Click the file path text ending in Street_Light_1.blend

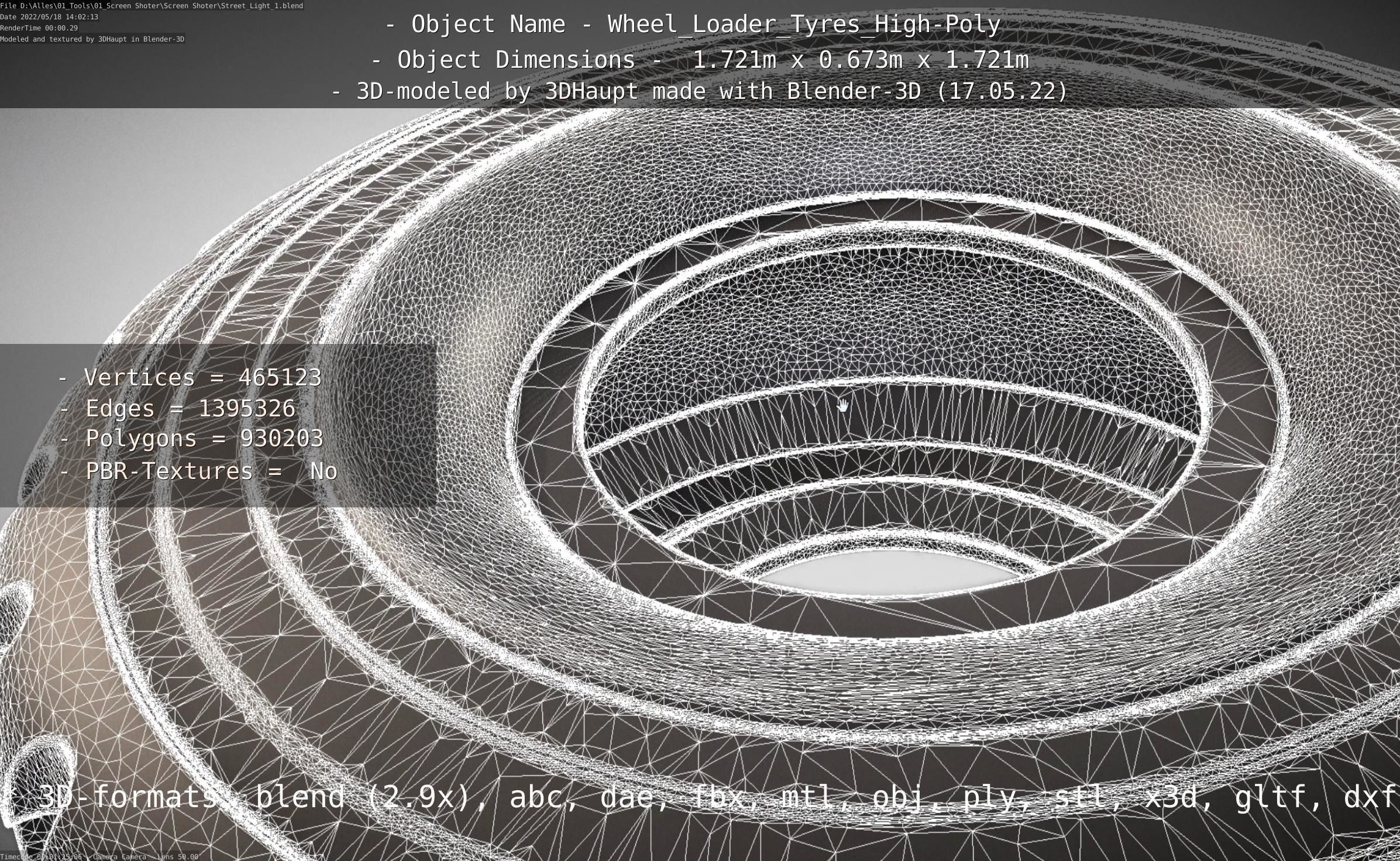[x=152, y=5]
